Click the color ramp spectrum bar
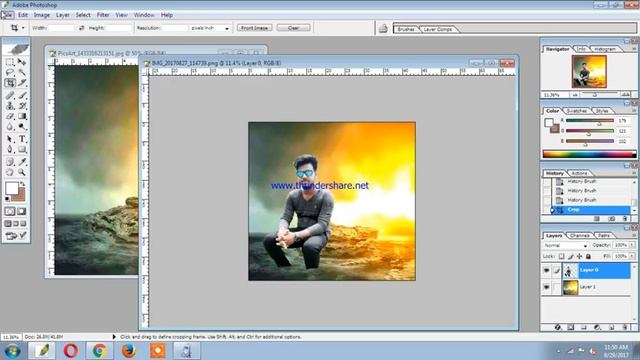Image resolution: width=640 pixels, height=360 pixels. [x=589, y=154]
